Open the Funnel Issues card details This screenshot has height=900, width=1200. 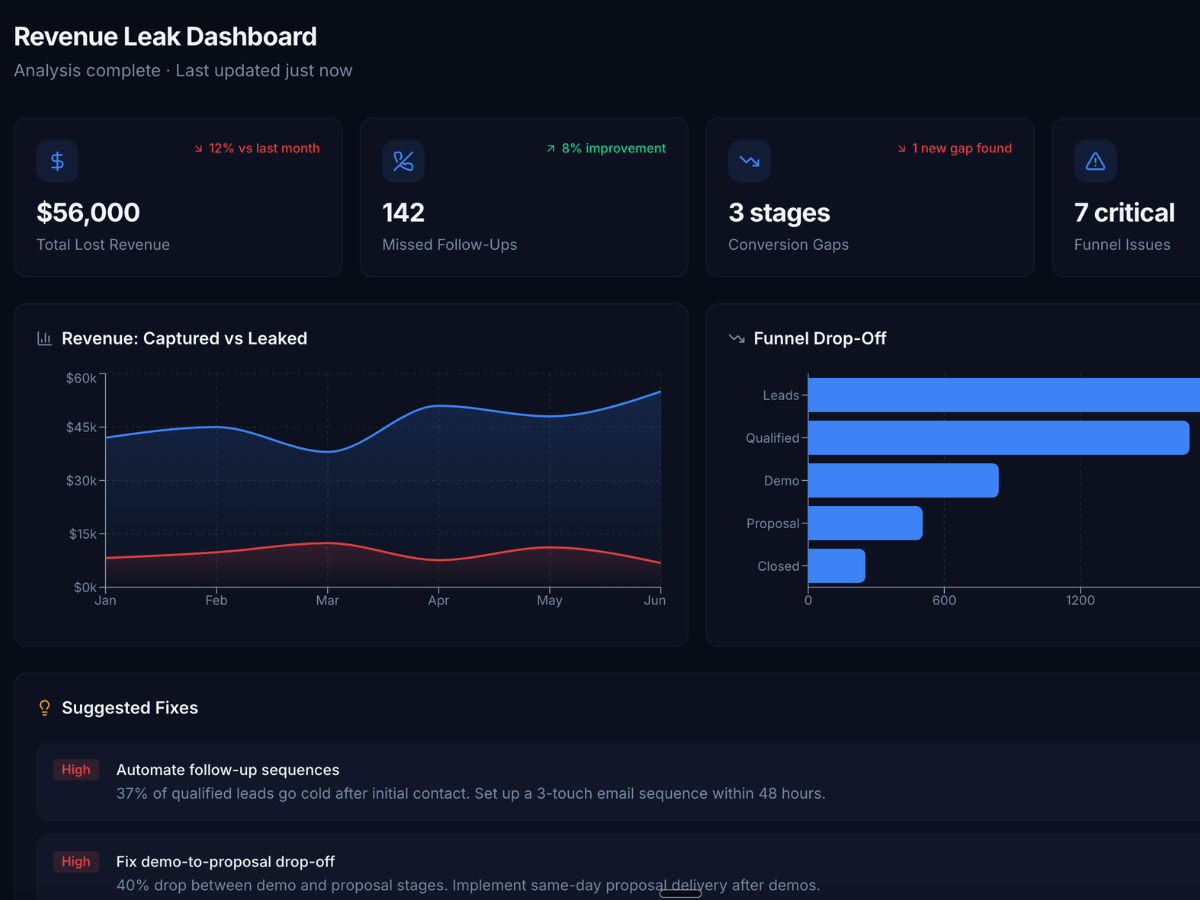pos(1124,197)
